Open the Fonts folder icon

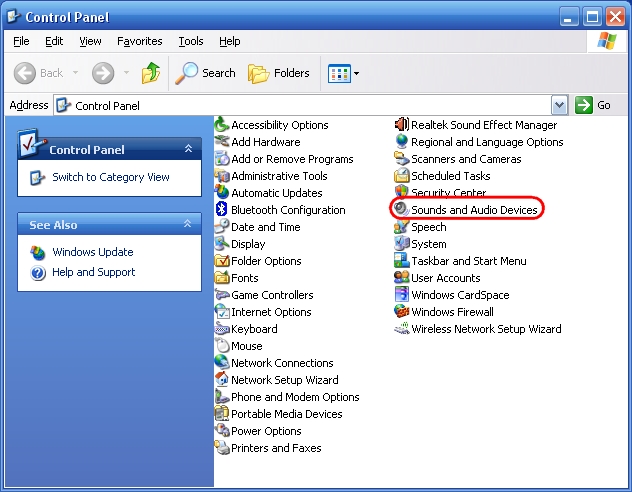(x=222, y=278)
